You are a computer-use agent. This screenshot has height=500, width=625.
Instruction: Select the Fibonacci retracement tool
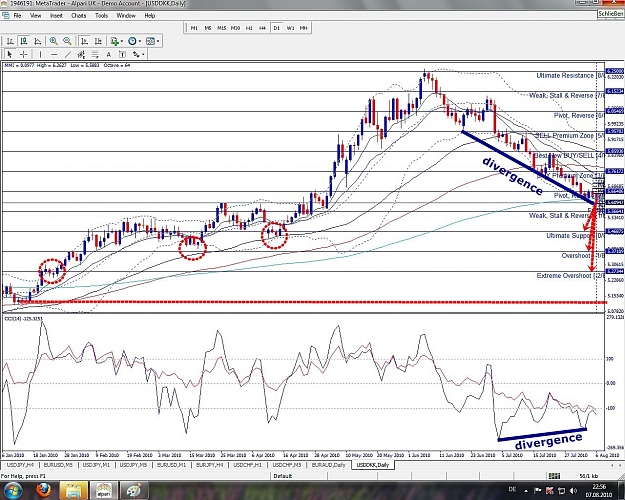pos(95,54)
